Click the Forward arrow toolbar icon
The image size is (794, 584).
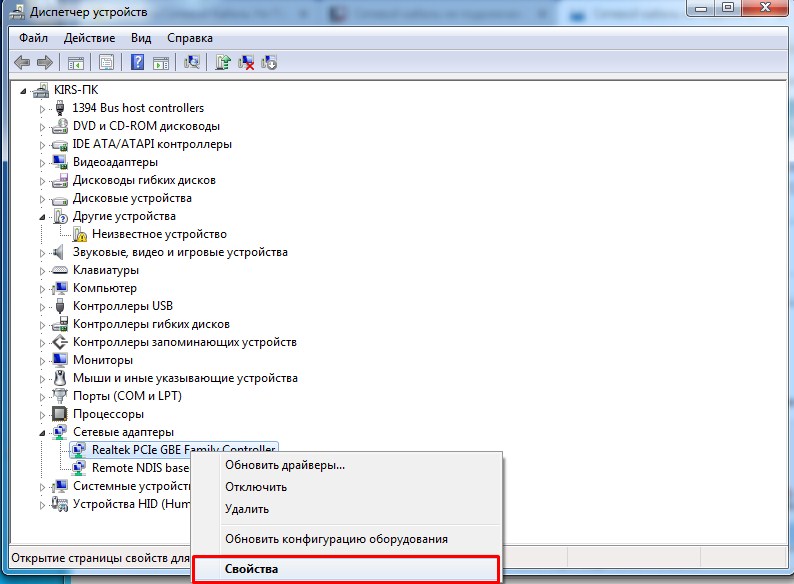(45, 63)
